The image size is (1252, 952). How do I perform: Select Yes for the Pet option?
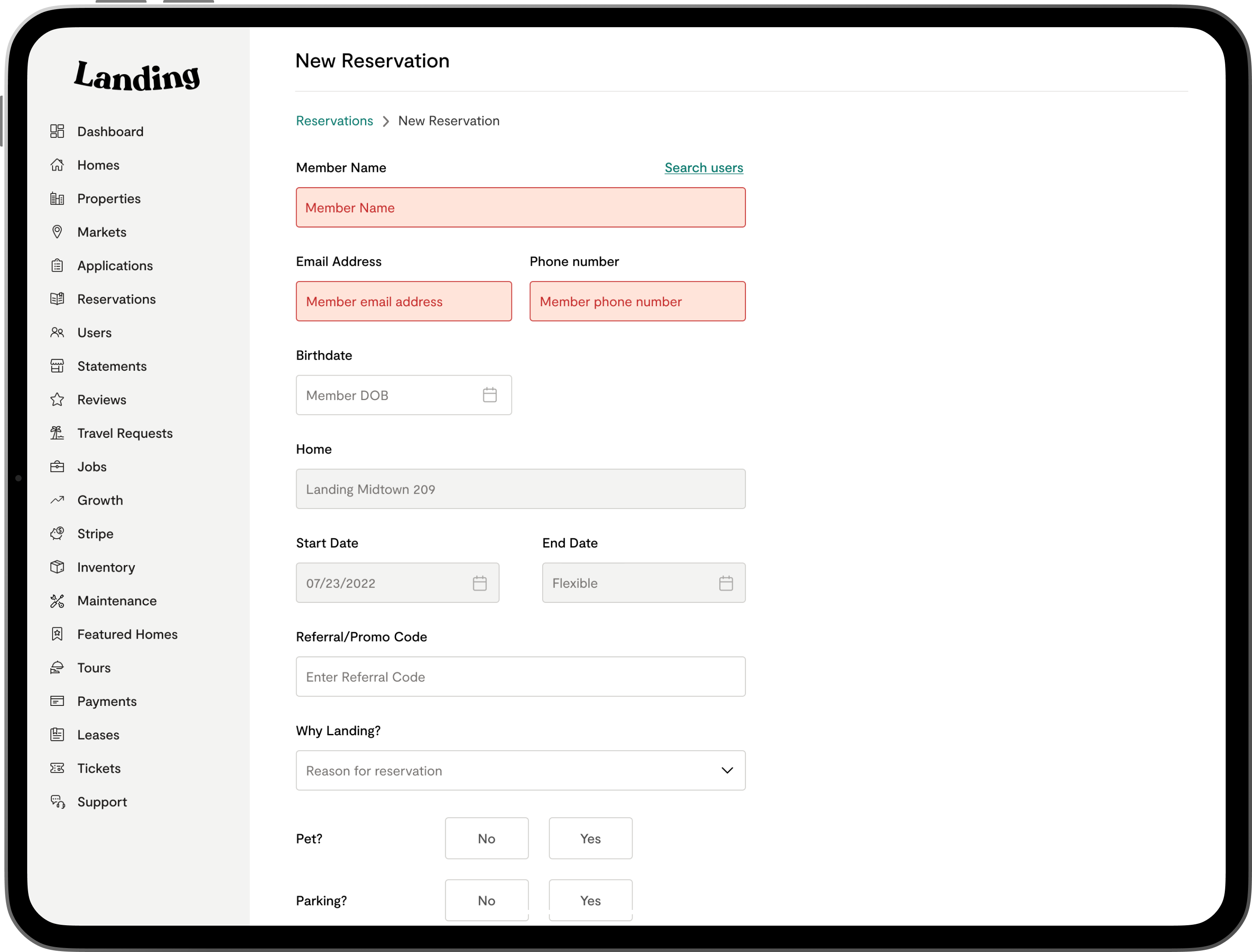coord(590,838)
